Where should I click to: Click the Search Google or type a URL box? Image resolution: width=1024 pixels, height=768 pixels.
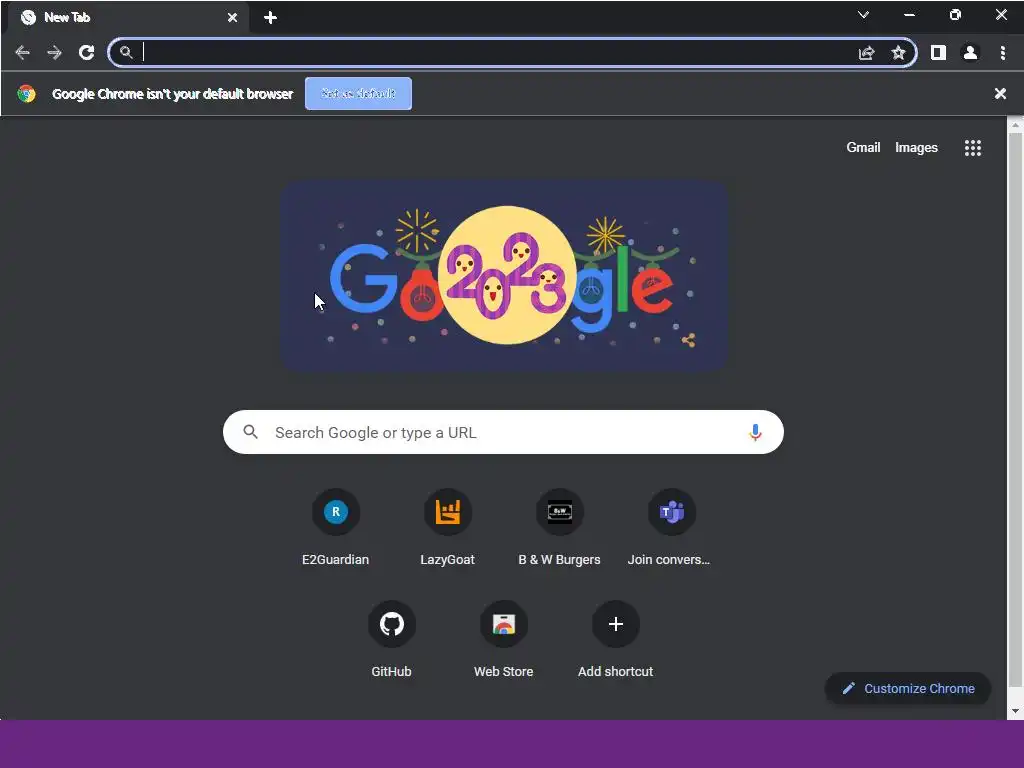click(503, 432)
